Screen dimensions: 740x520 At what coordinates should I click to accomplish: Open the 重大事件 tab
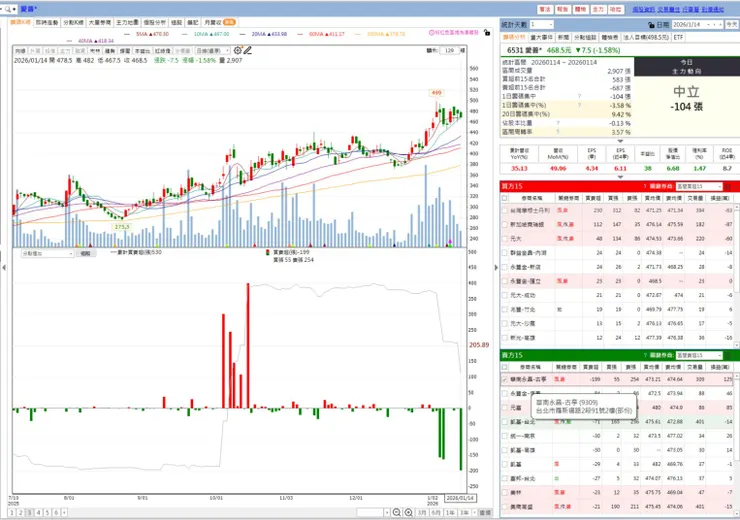[541, 37]
